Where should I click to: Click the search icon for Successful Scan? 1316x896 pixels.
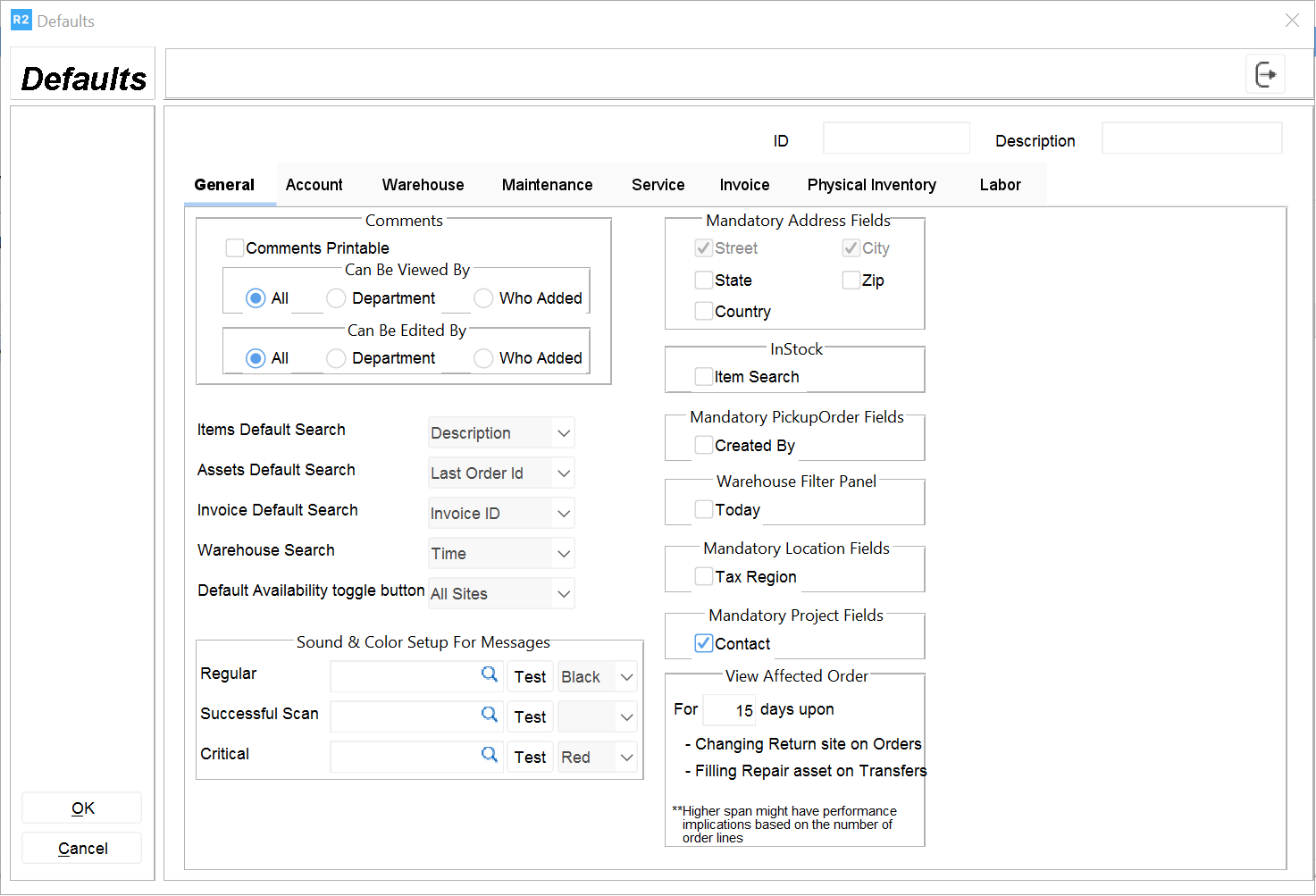click(x=490, y=715)
